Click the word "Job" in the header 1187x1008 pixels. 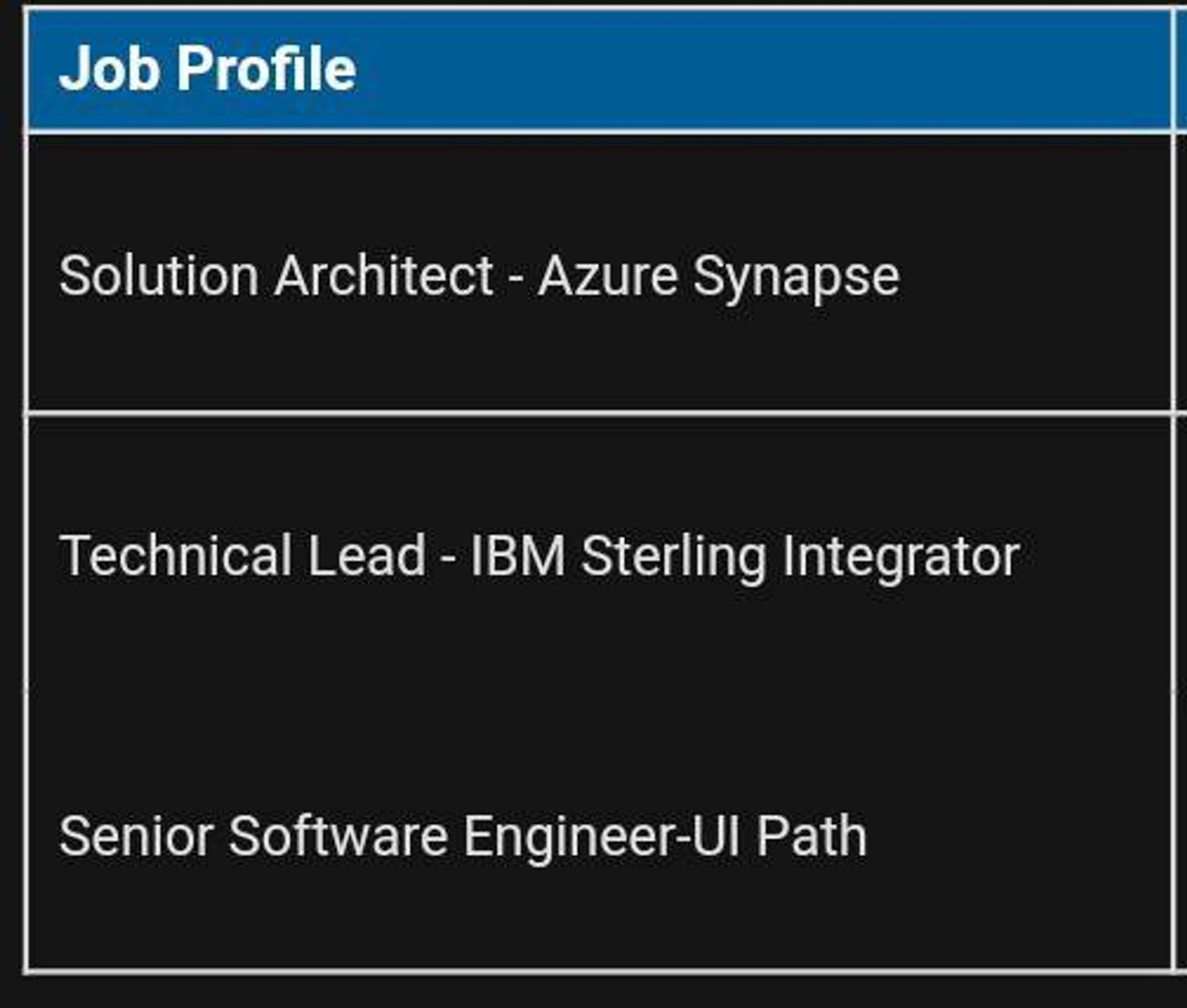coord(110,69)
